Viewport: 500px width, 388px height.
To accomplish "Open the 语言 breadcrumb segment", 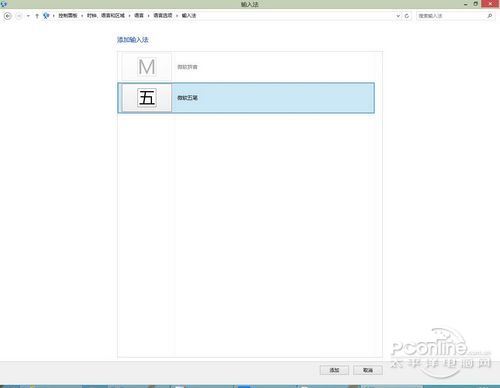I will coord(139,16).
